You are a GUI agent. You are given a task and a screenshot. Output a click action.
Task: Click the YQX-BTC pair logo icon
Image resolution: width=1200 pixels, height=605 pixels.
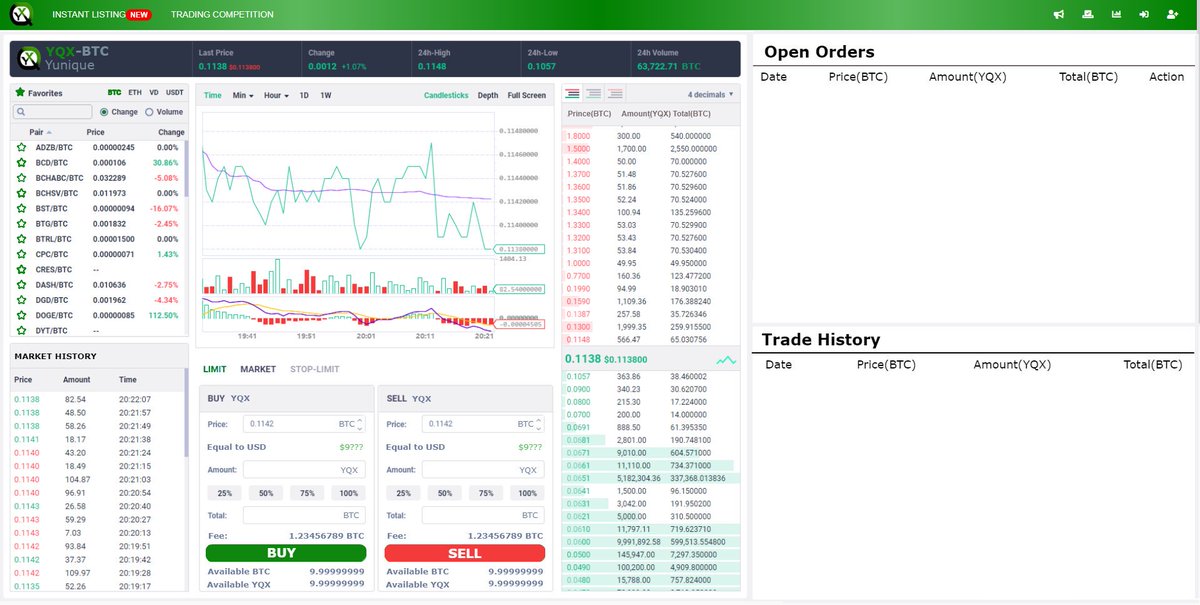click(29, 58)
